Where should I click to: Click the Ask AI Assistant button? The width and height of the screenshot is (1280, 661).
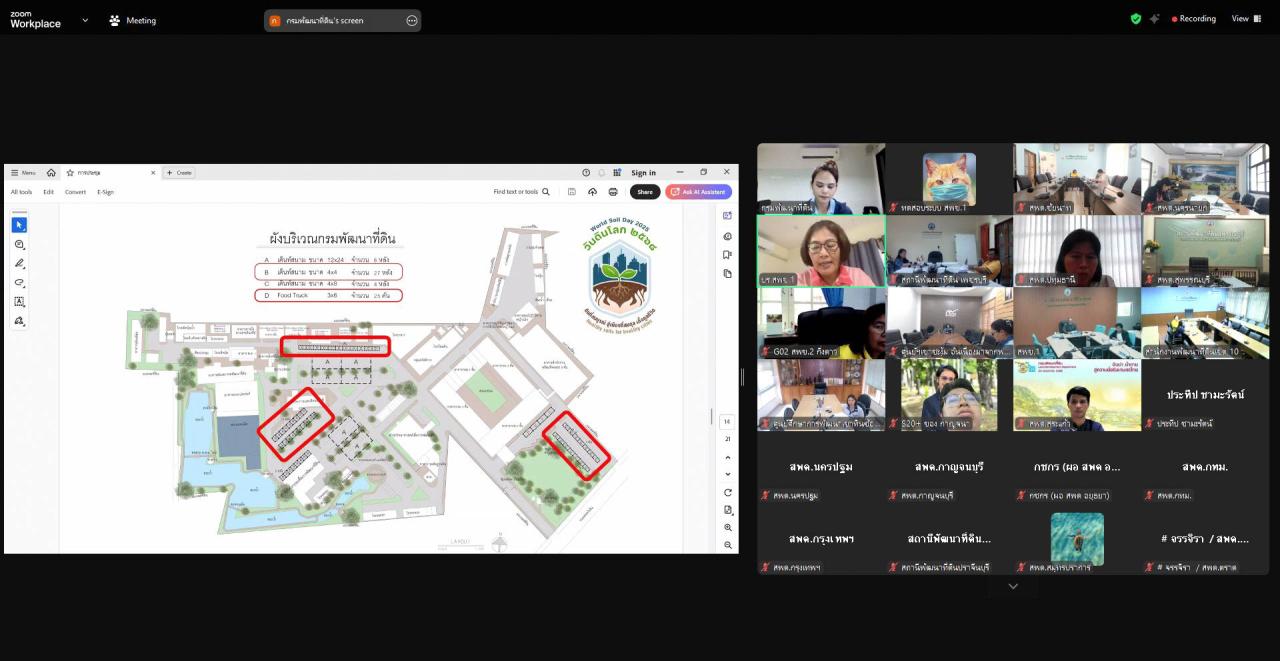point(699,192)
